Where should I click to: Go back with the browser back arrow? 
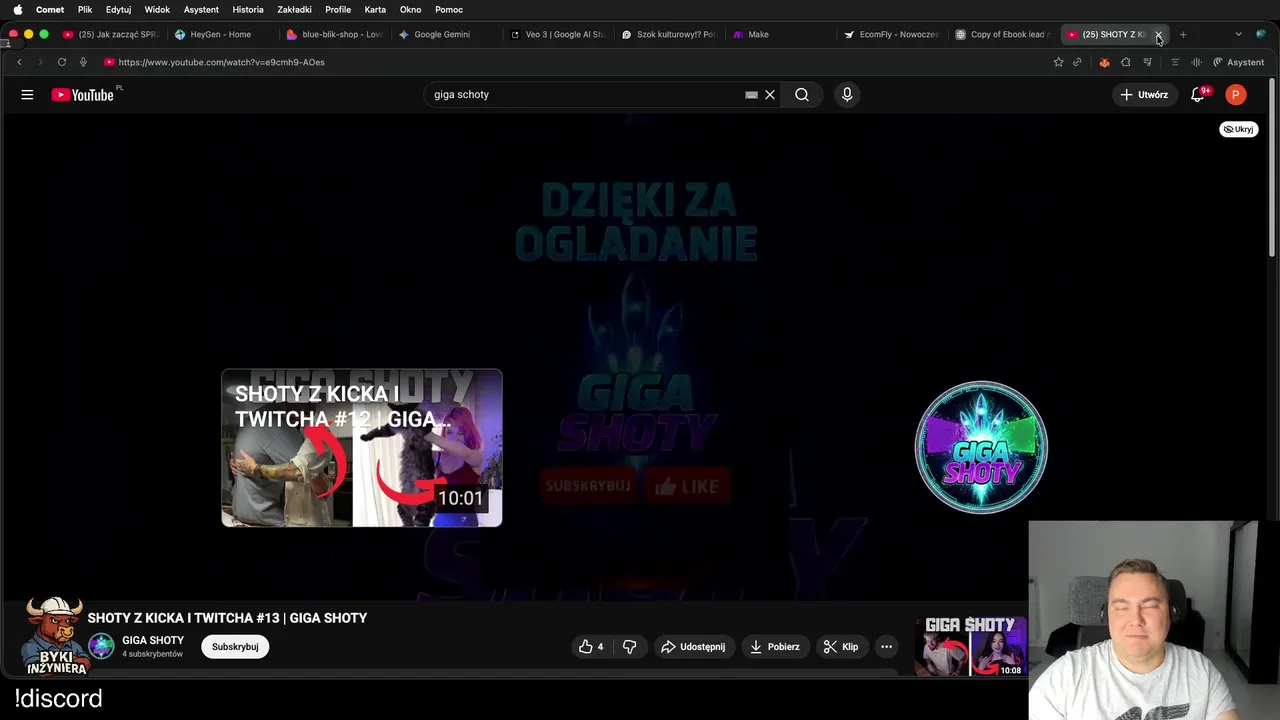(x=19, y=62)
